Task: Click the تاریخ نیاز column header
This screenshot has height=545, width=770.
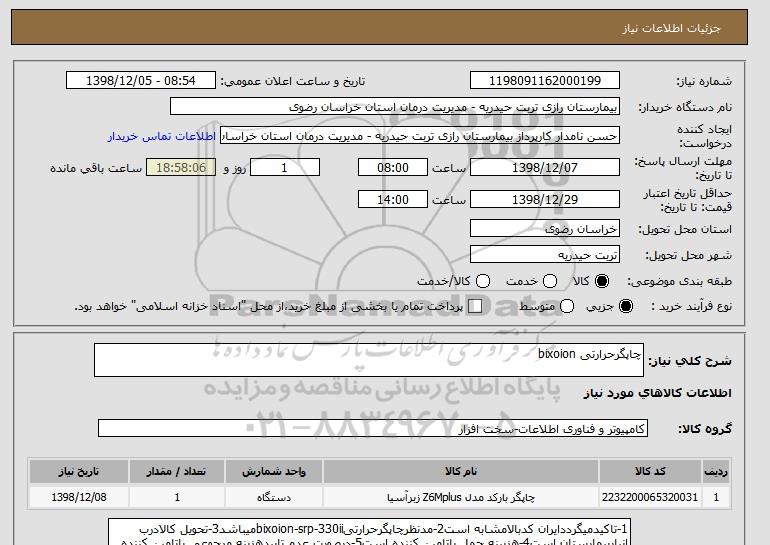Action: 79,471
